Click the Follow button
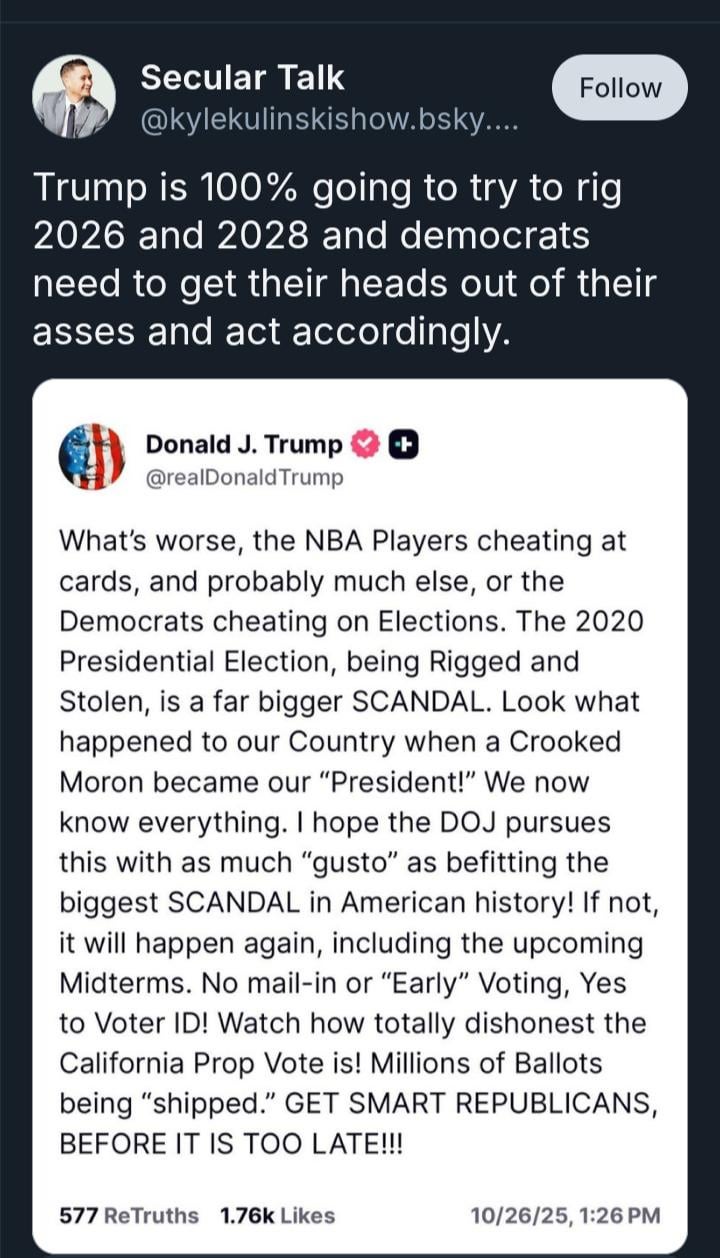Screen dimensions: 720x1258 (x=620, y=88)
